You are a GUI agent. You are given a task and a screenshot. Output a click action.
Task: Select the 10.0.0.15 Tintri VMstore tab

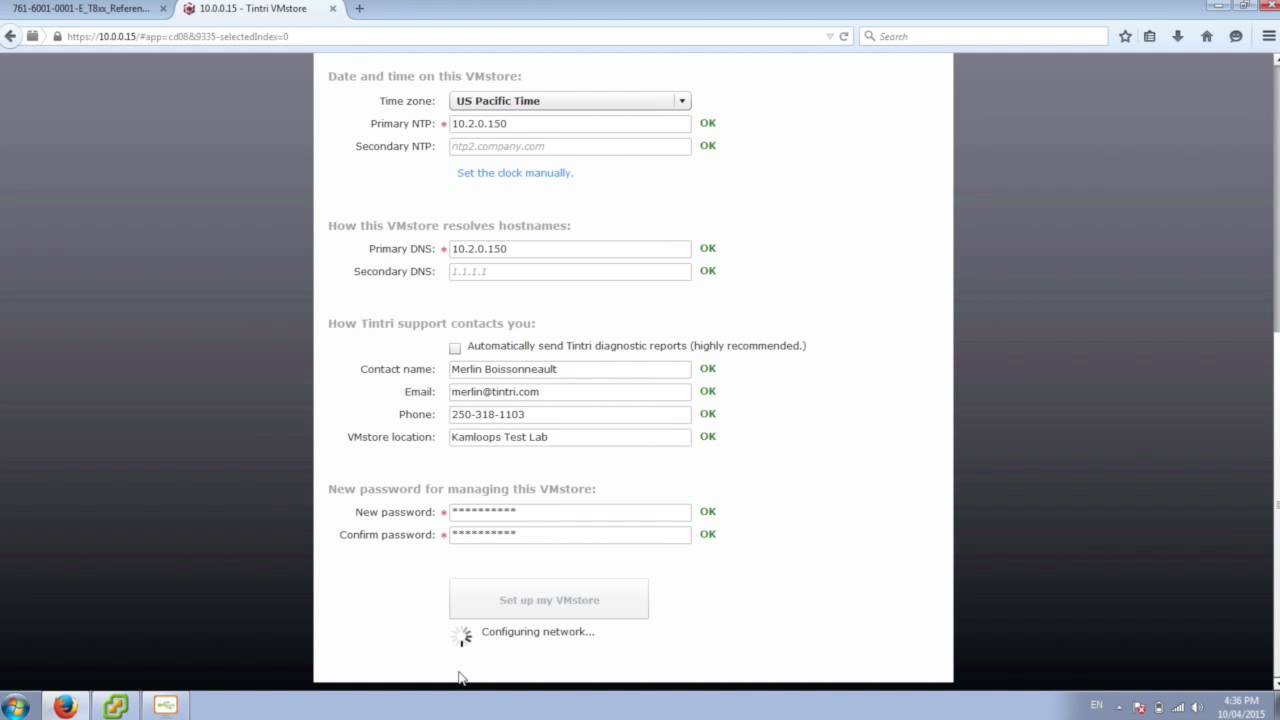click(260, 8)
